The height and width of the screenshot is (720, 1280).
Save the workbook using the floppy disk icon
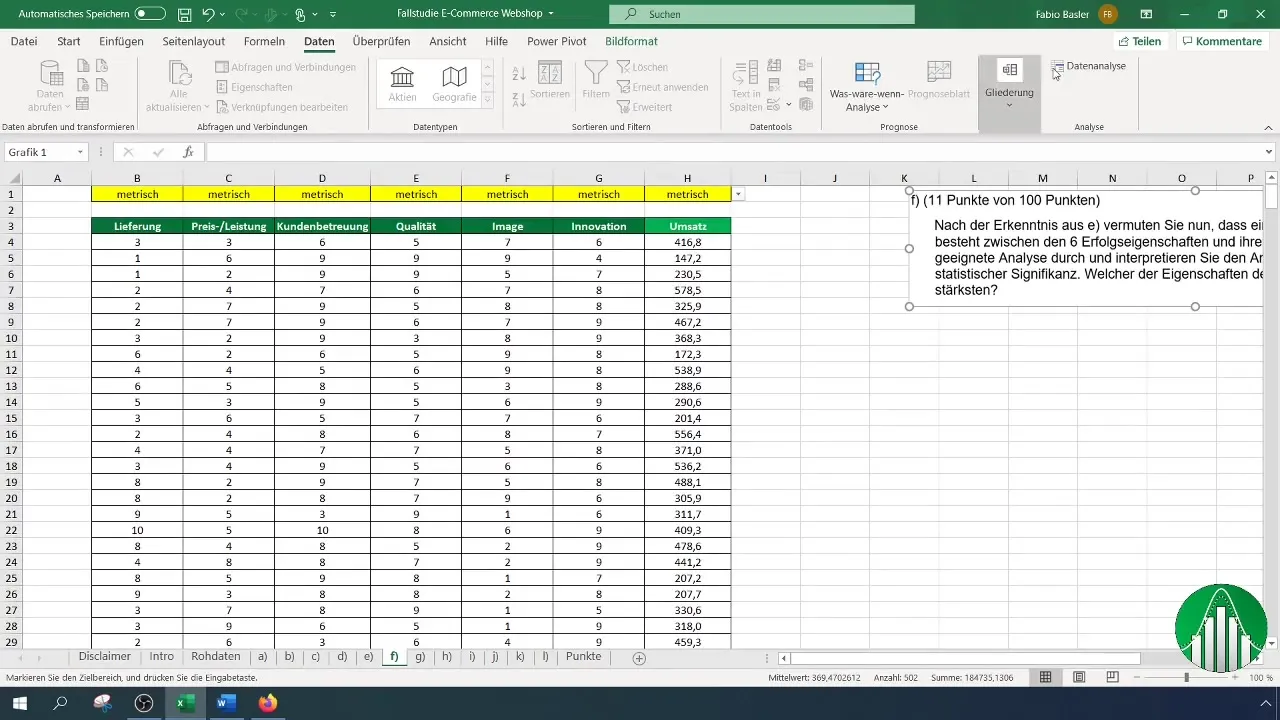pyautogui.click(x=185, y=15)
